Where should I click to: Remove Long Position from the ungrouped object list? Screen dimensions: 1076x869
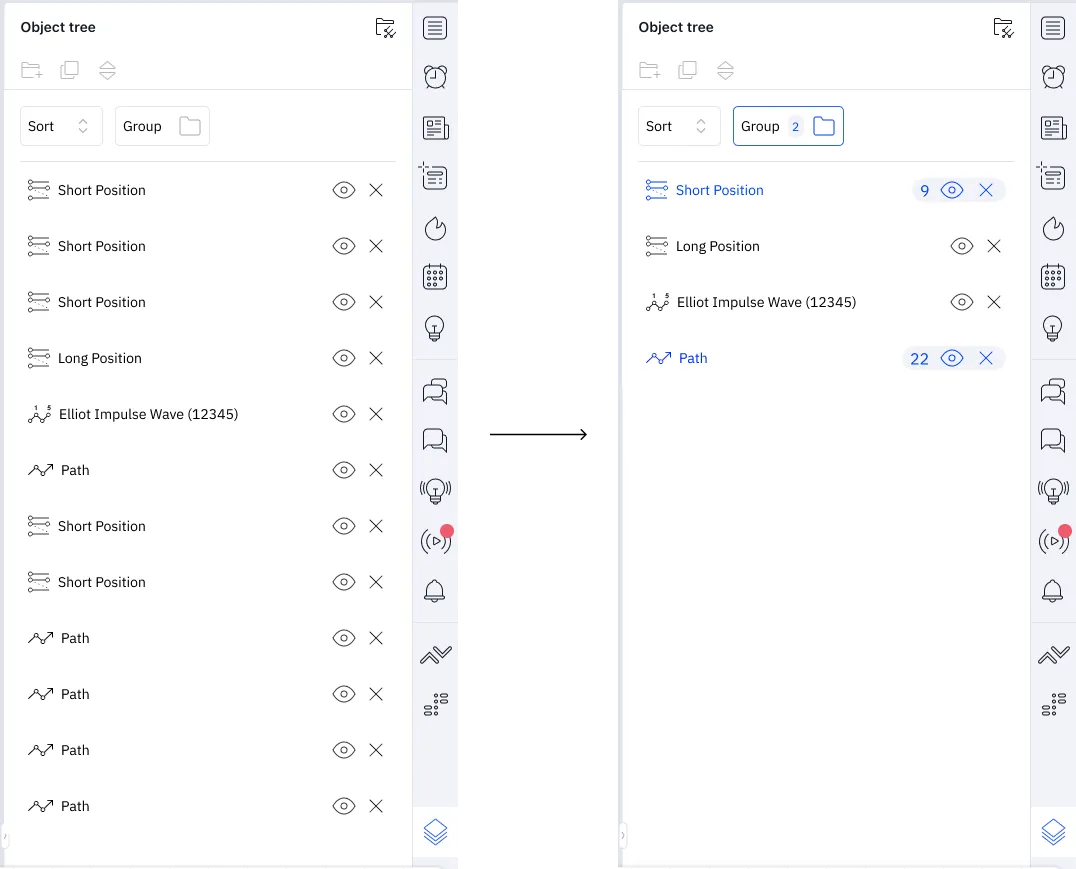tap(376, 358)
